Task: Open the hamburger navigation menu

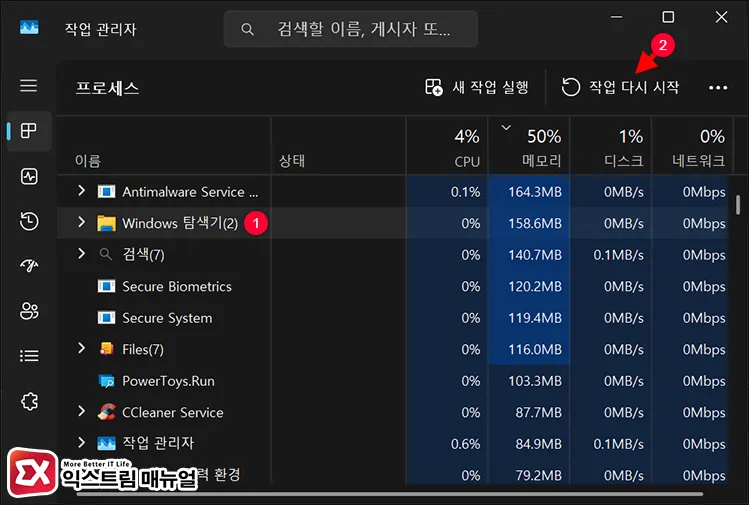Action: [x=29, y=86]
